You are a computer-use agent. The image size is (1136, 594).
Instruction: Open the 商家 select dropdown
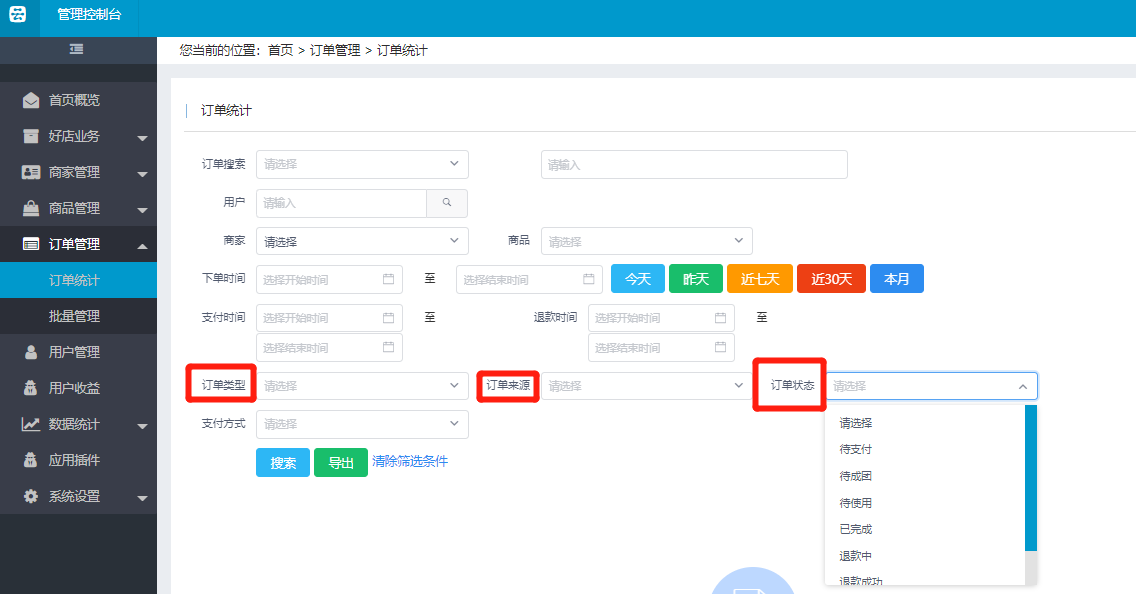tap(362, 241)
